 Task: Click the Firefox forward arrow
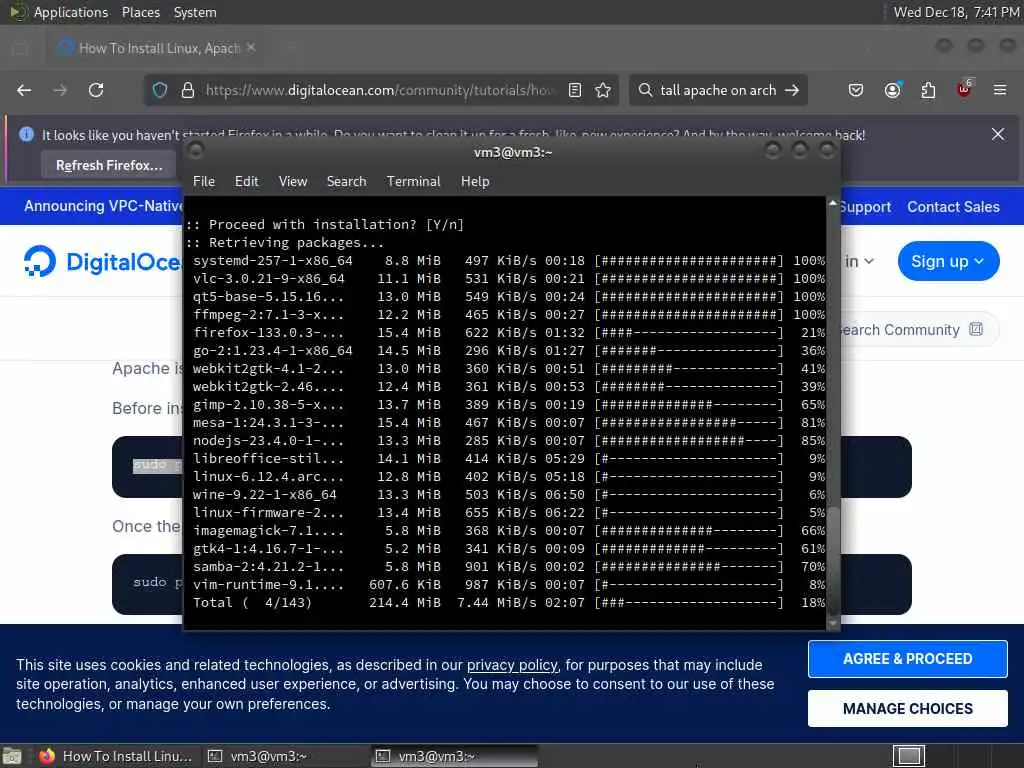point(60,90)
